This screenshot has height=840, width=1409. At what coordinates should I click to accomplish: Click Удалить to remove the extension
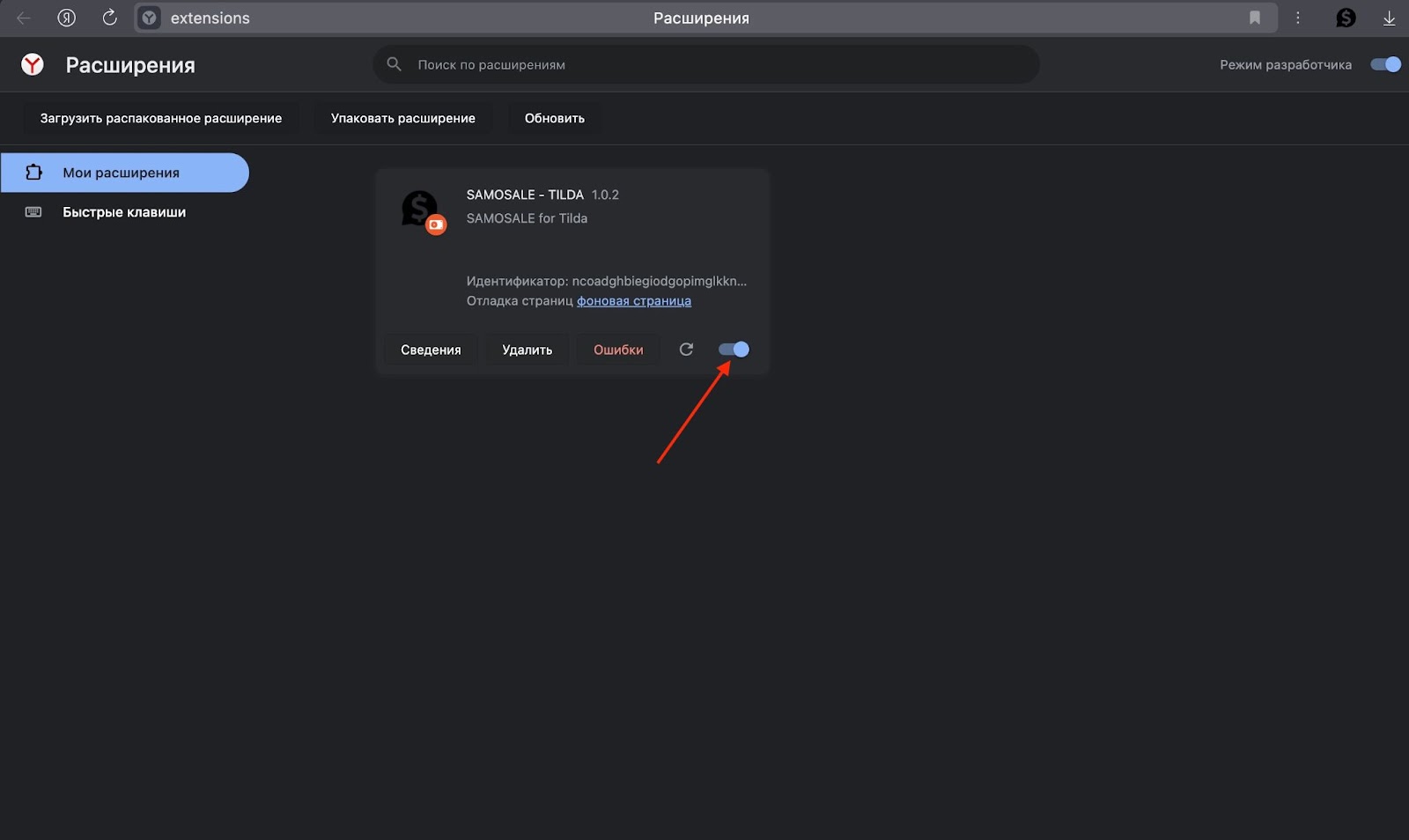point(527,350)
